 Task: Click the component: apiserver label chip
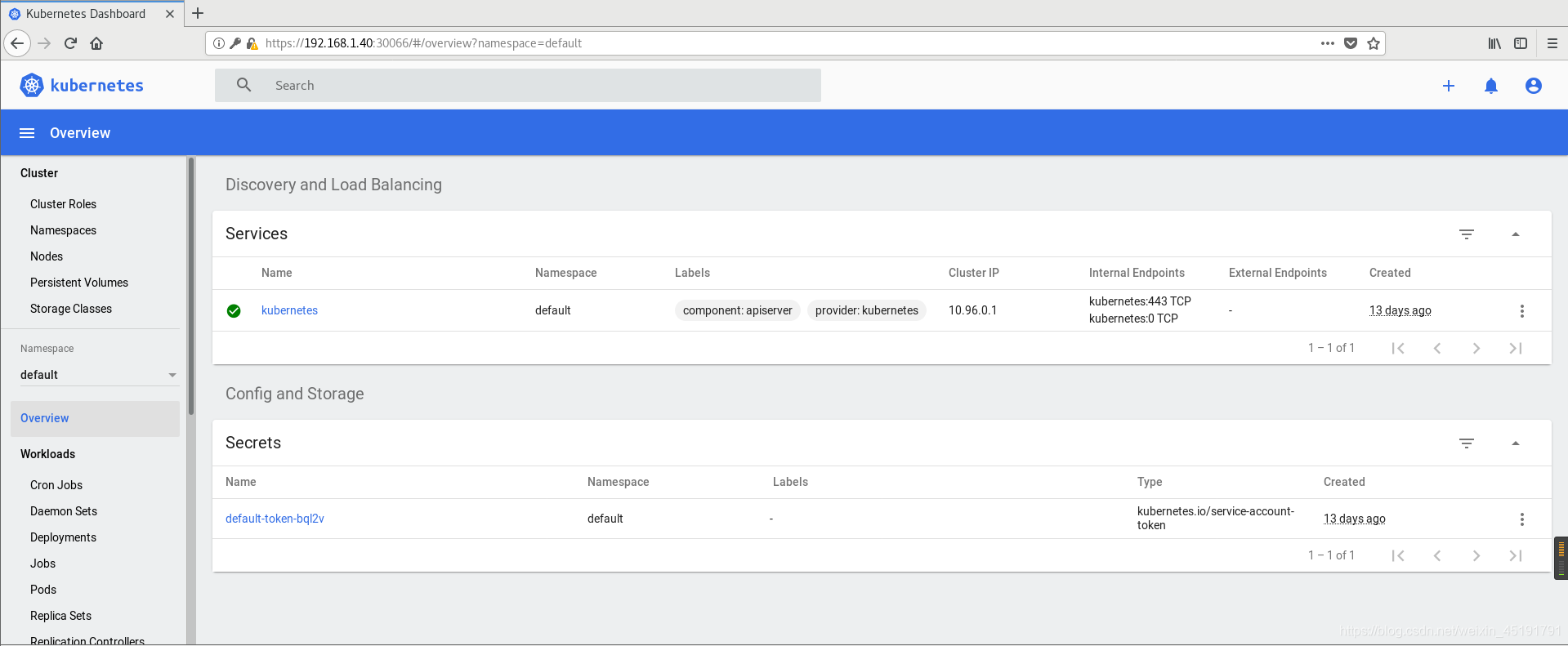738,310
